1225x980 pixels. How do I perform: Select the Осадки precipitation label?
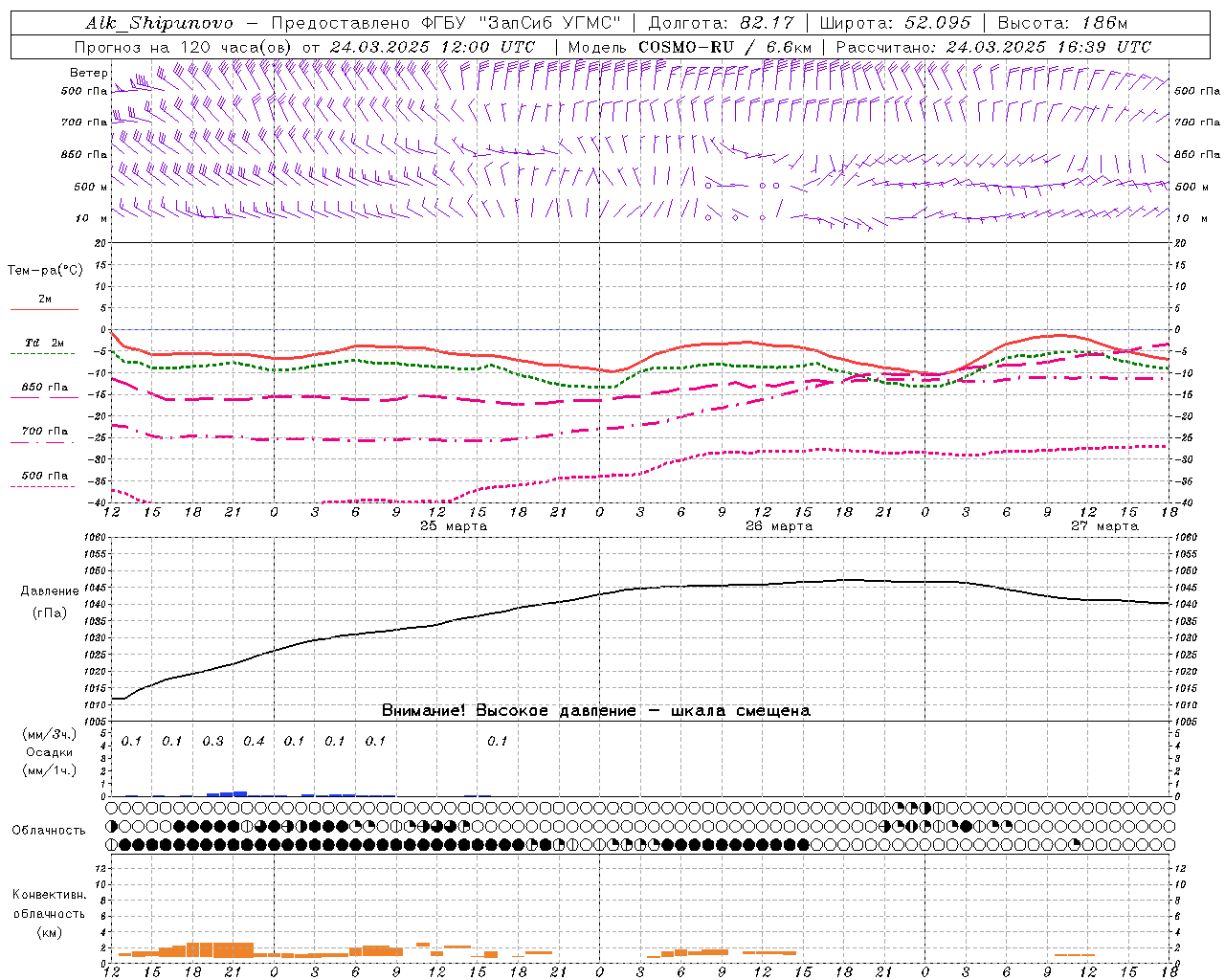(x=50, y=752)
